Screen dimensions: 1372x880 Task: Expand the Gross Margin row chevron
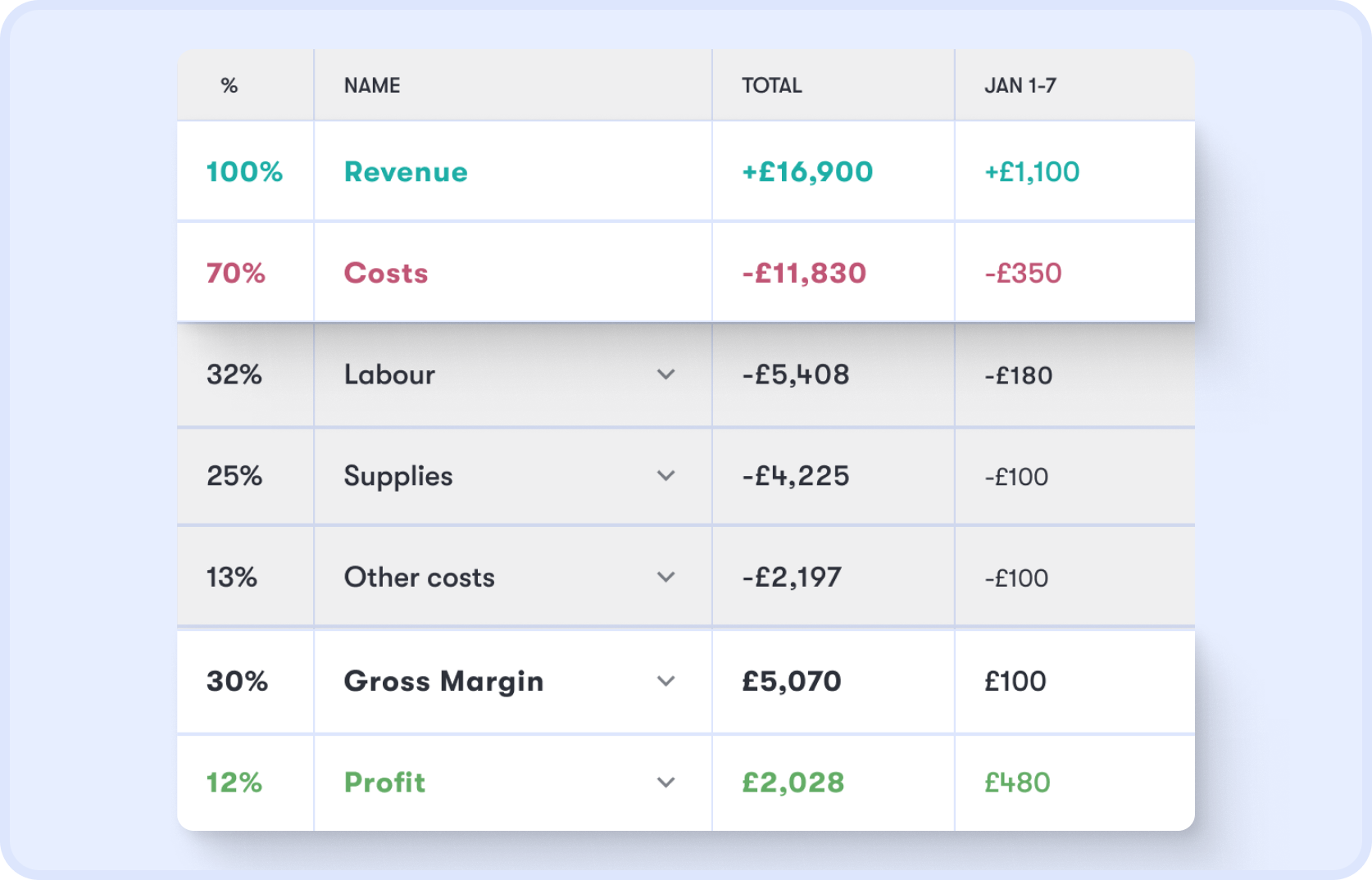click(x=665, y=681)
